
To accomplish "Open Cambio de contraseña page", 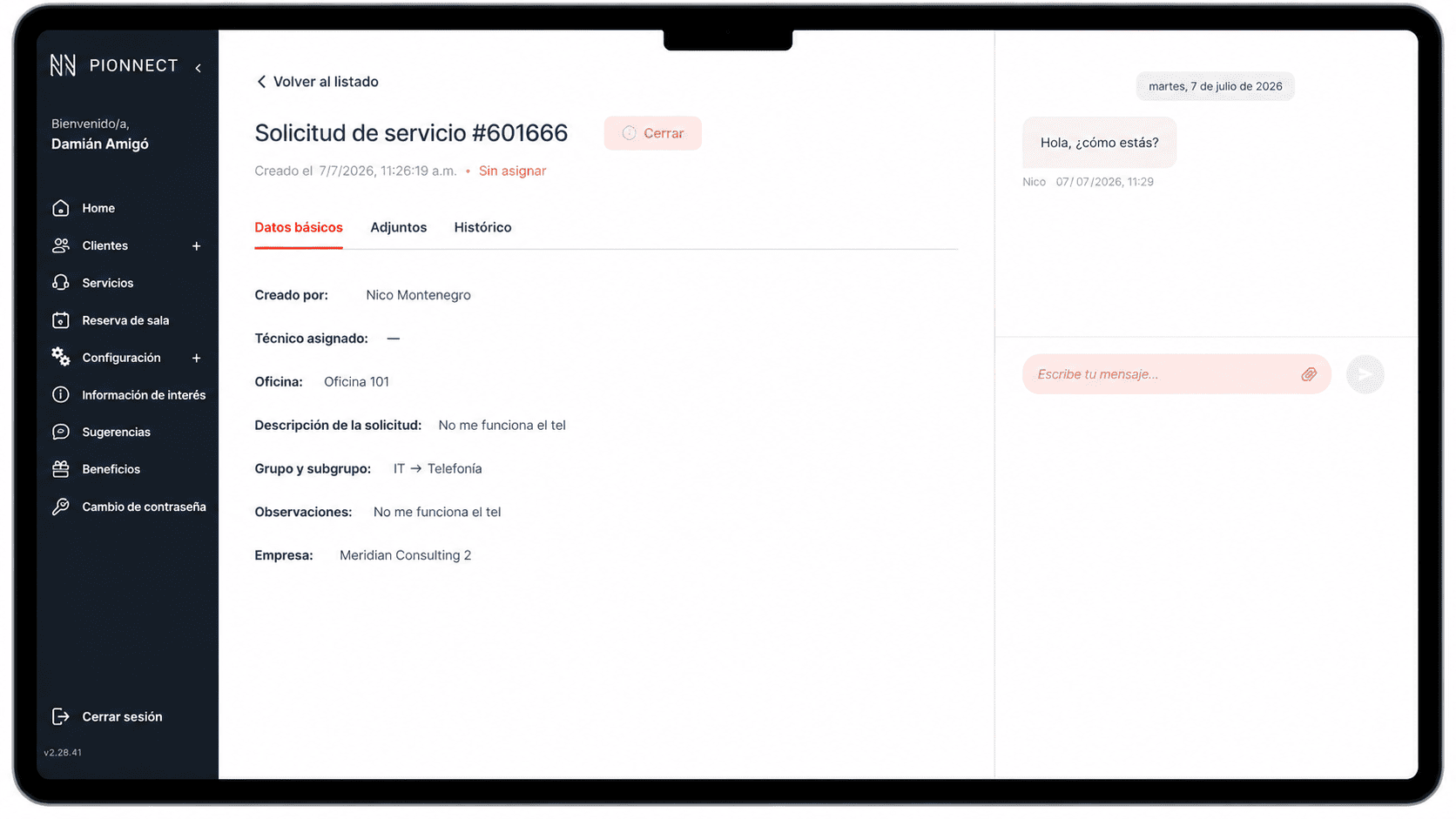I will point(144,507).
